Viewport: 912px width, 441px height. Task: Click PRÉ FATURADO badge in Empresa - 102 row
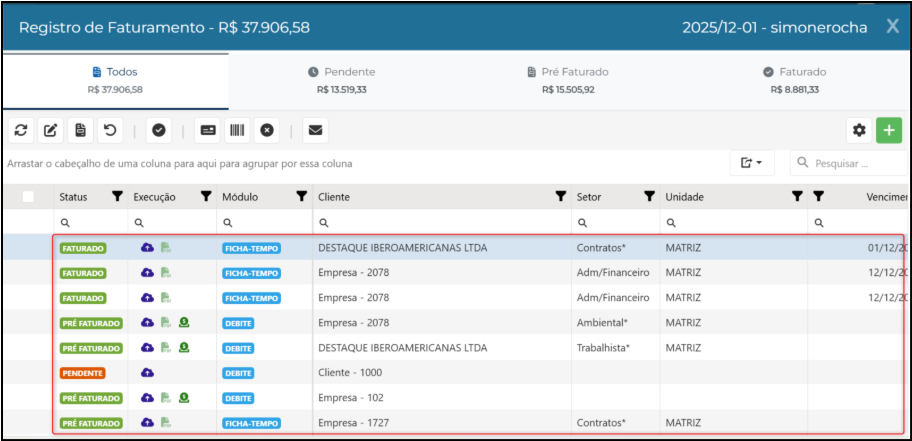click(91, 398)
